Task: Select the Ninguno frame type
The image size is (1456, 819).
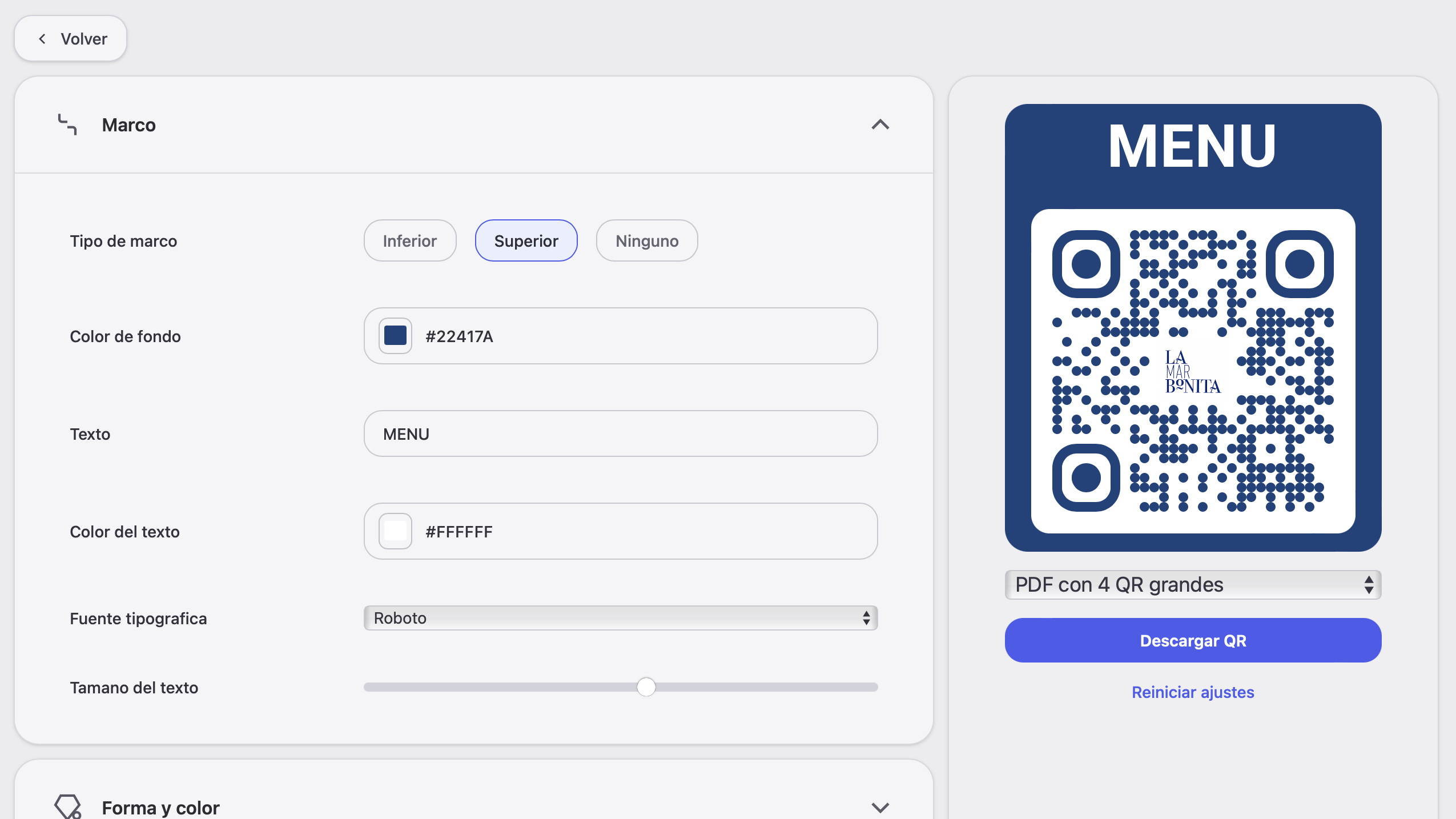Action: pos(647,240)
